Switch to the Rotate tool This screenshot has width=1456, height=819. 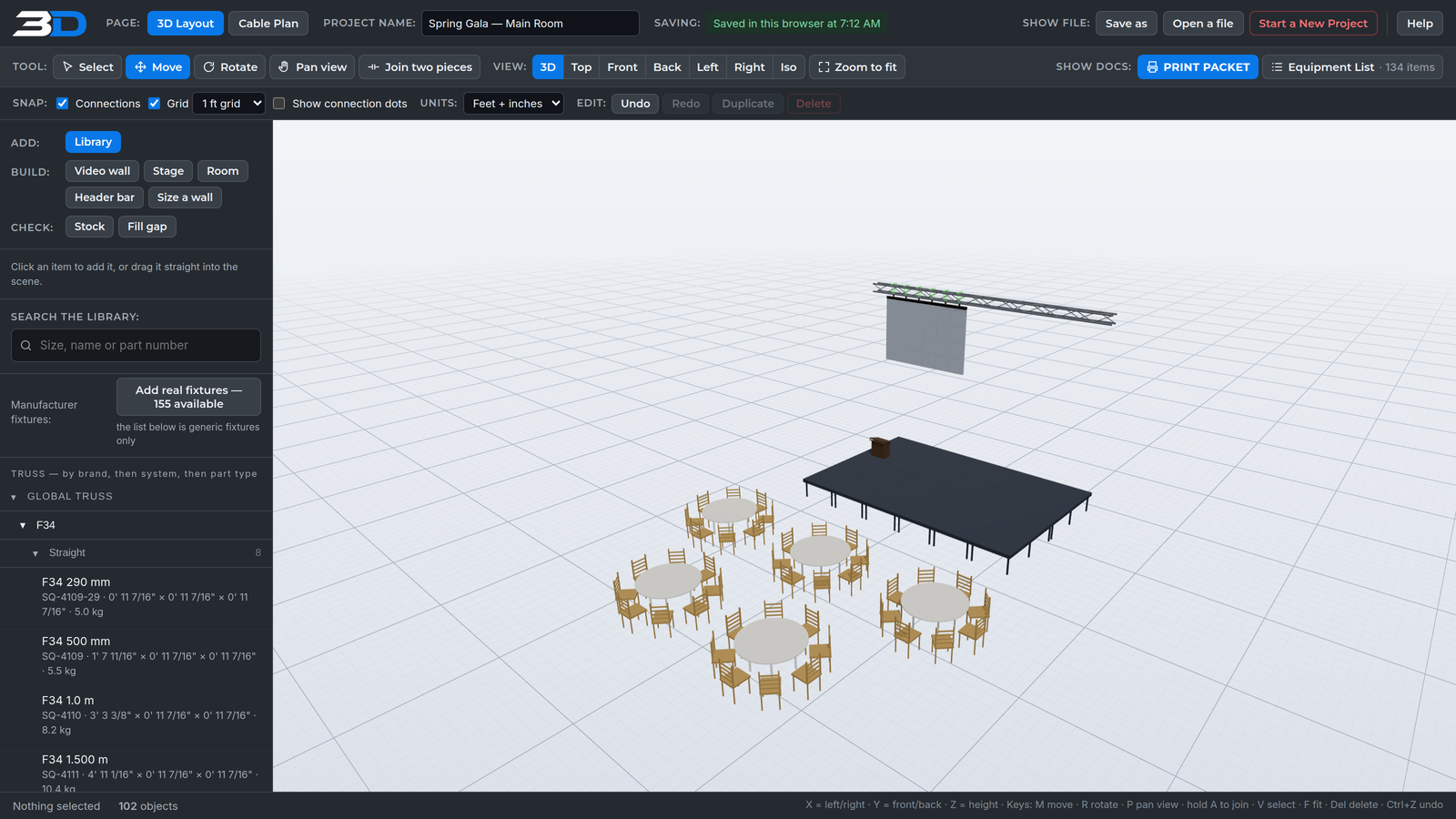230,67
